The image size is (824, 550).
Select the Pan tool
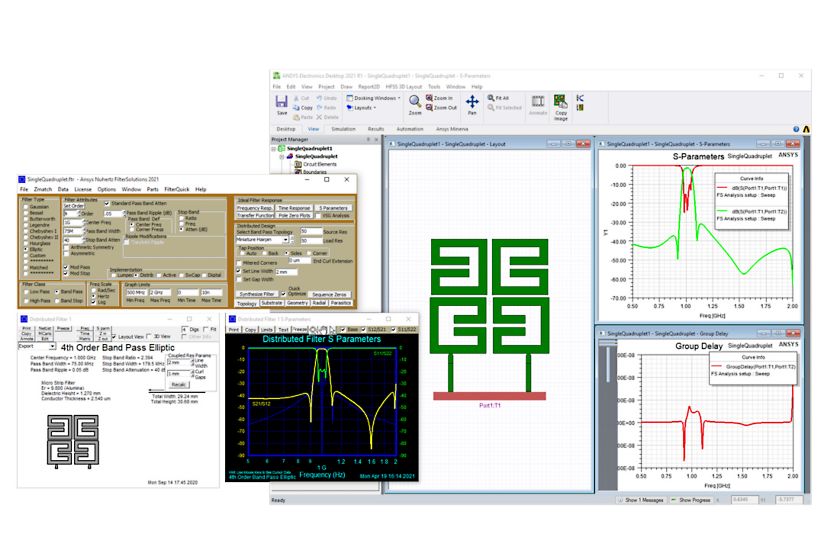tap(472, 102)
